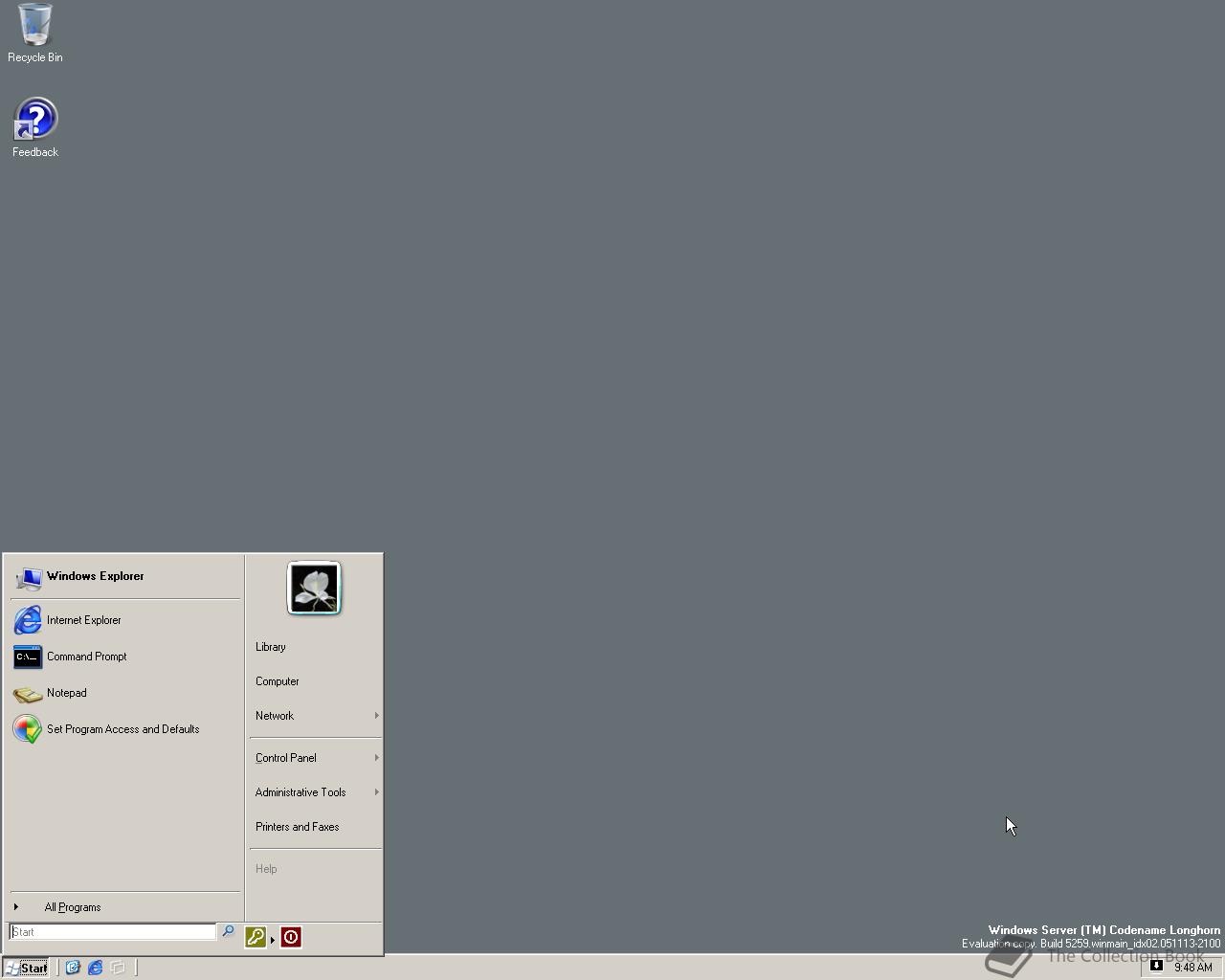Click the flower user account picture
The width and height of the screenshot is (1225, 980).
pos(314,588)
